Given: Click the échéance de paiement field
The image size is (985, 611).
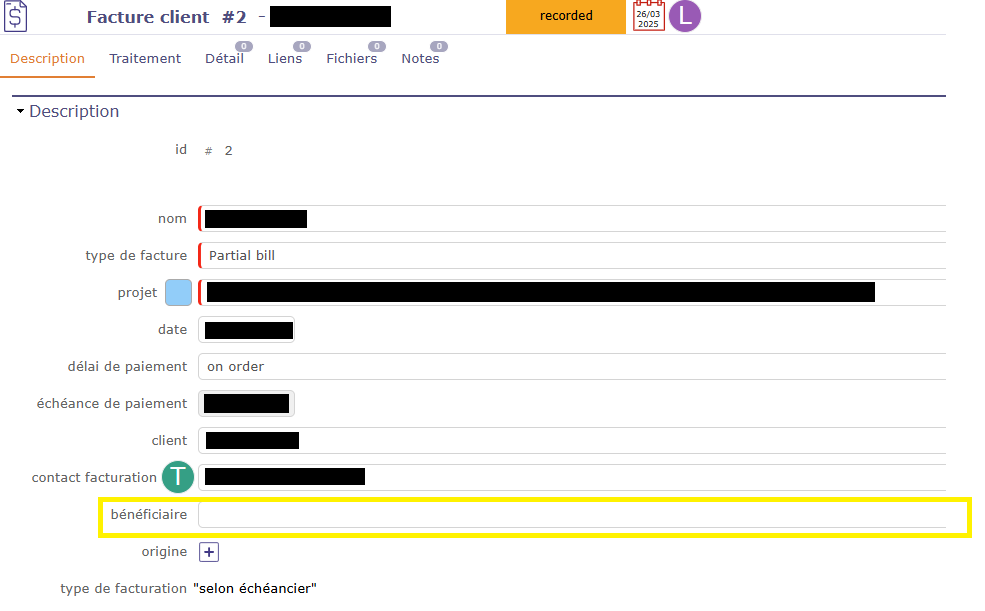Looking at the screenshot, I should (247, 404).
